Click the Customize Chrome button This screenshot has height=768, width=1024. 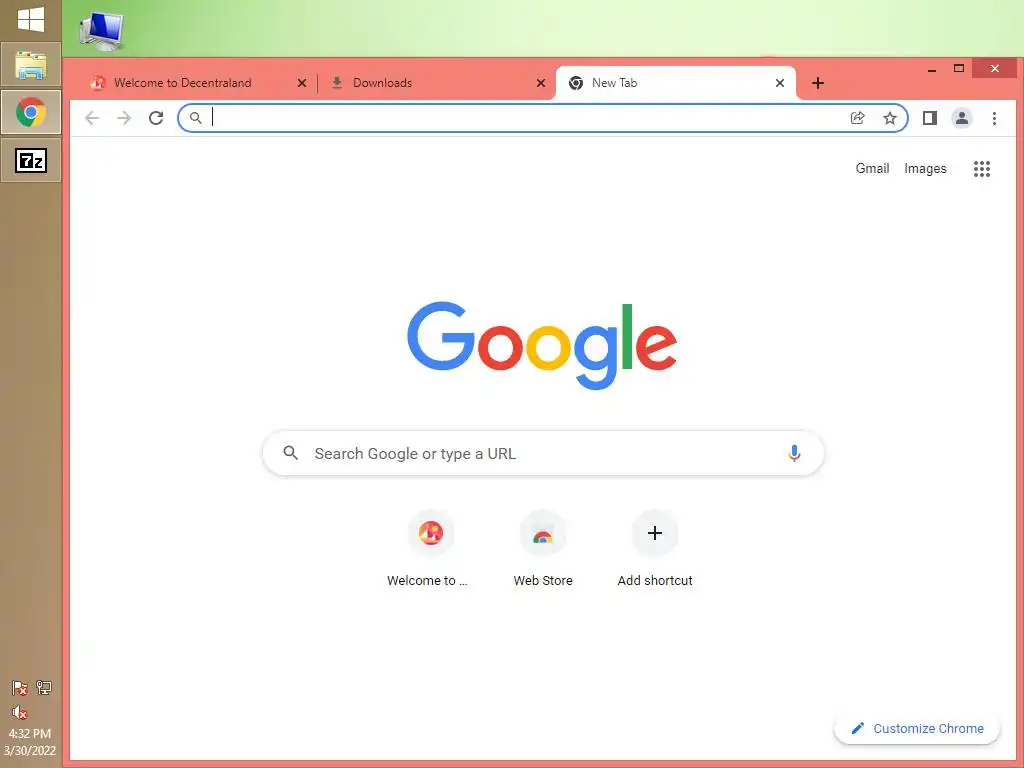pyautogui.click(x=917, y=728)
